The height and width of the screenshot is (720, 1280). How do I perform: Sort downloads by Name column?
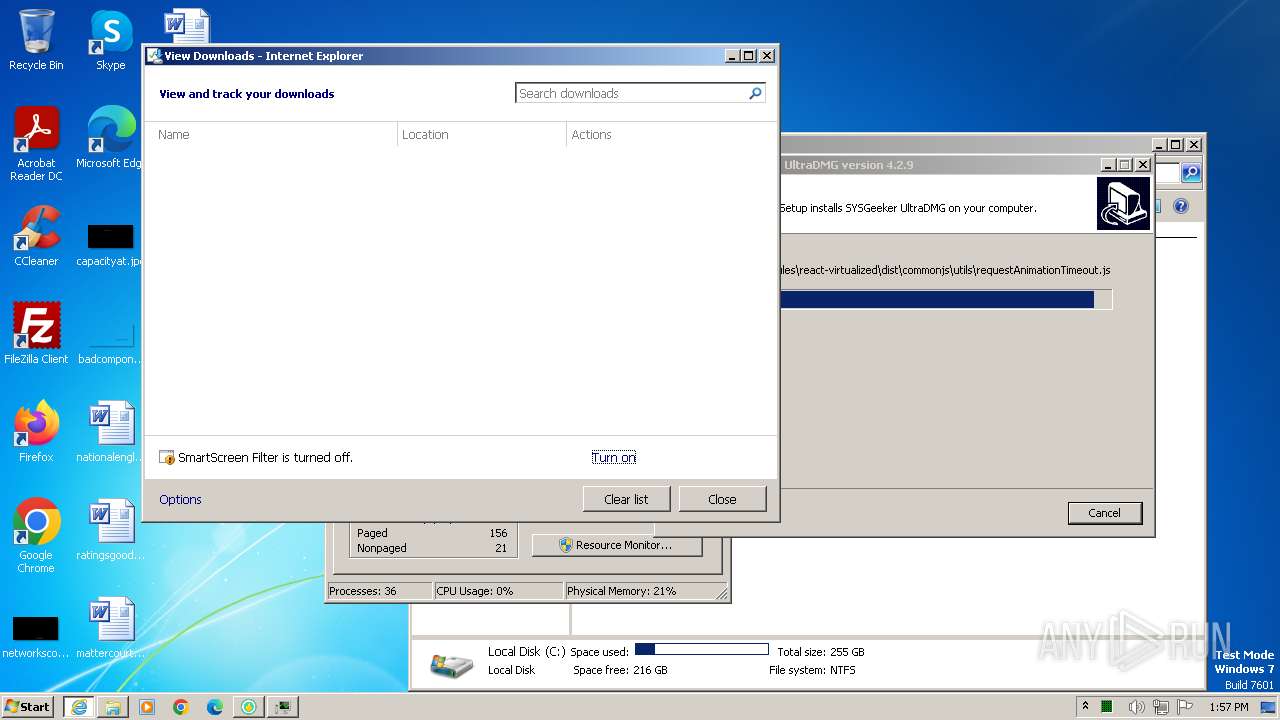[x=272, y=135]
